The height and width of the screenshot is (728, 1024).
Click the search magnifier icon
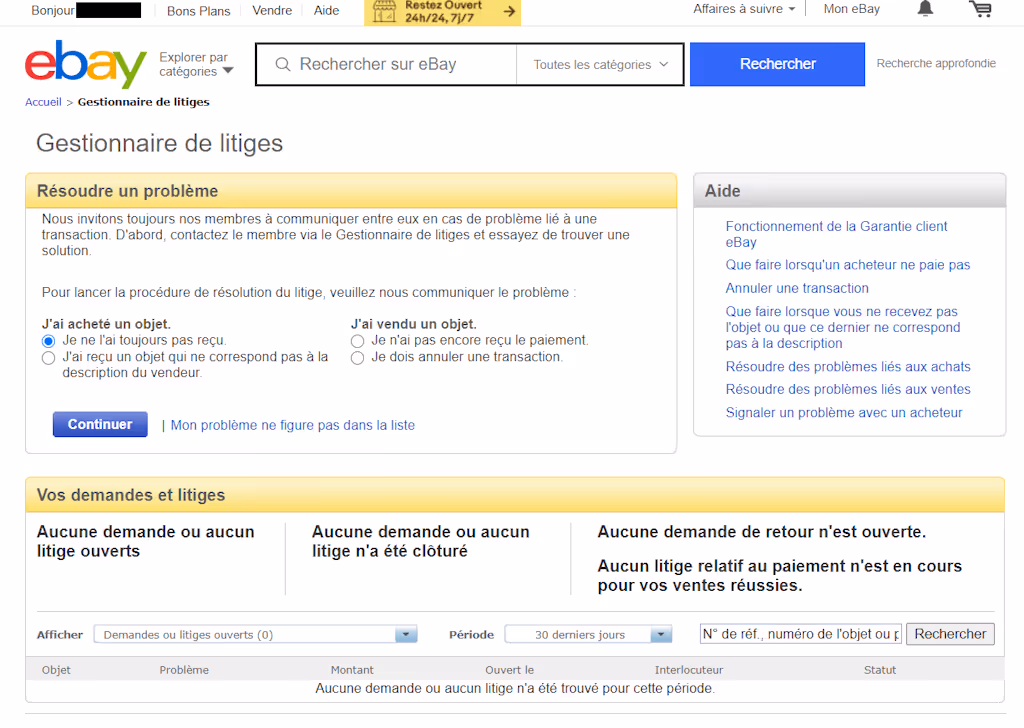283,63
